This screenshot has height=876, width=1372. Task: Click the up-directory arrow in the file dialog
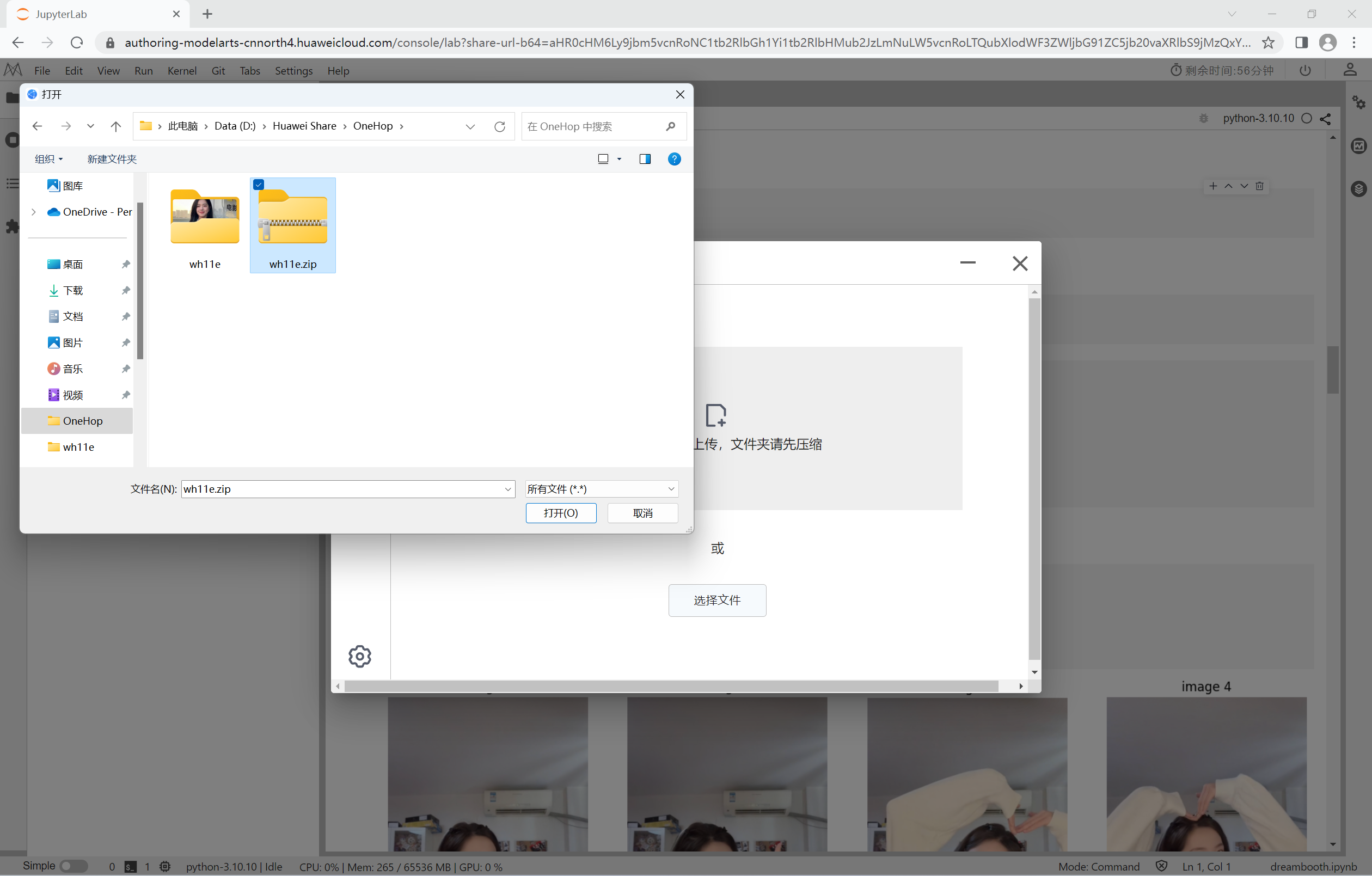[115, 126]
